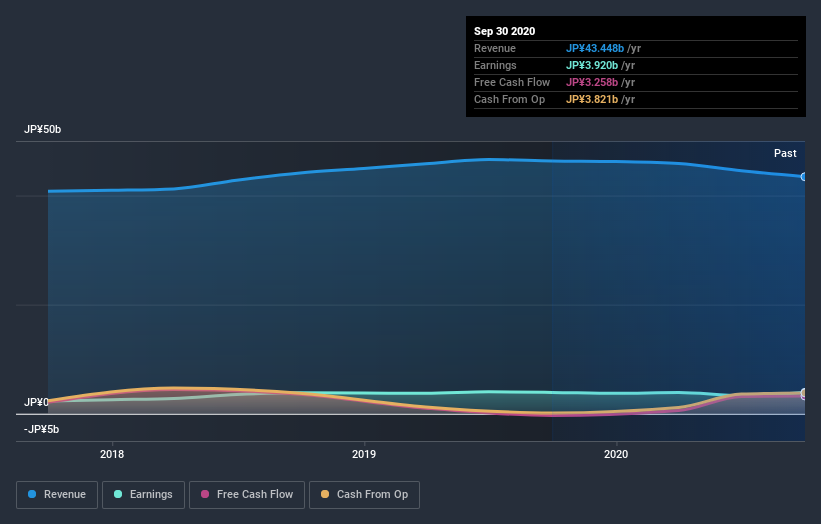The image size is (821, 524).
Task: Click the JP¥3.821b cash from op value
Action: point(592,99)
